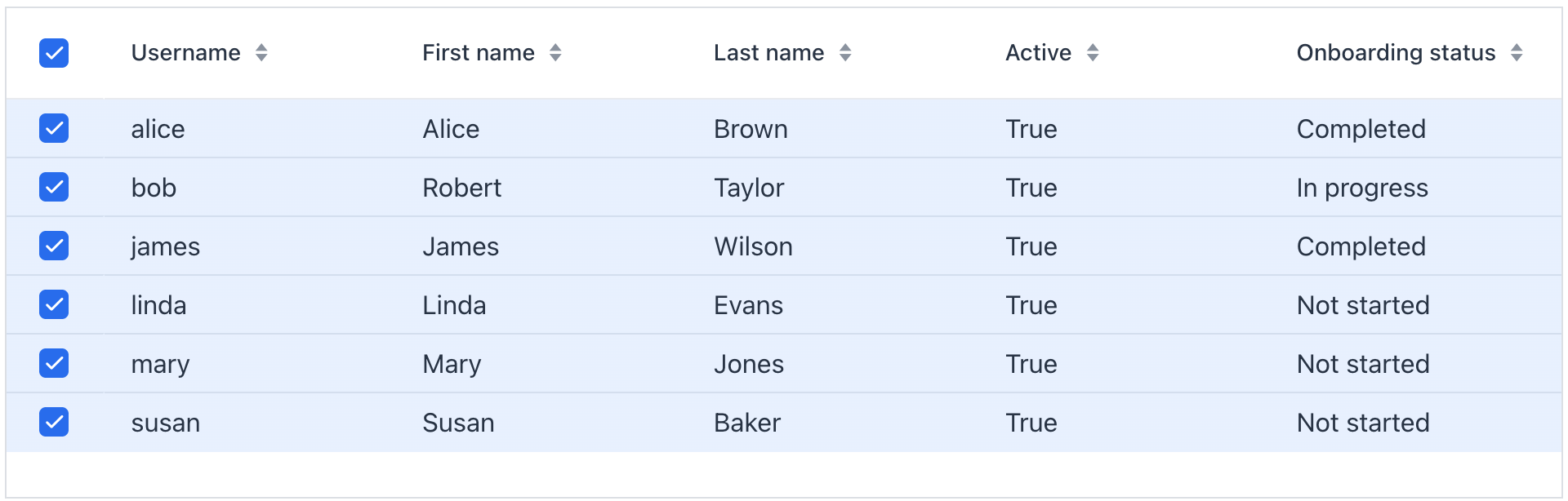Toggle the checkbox on linda's row
This screenshot has height=501, width=1568.
click(x=53, y=304)
